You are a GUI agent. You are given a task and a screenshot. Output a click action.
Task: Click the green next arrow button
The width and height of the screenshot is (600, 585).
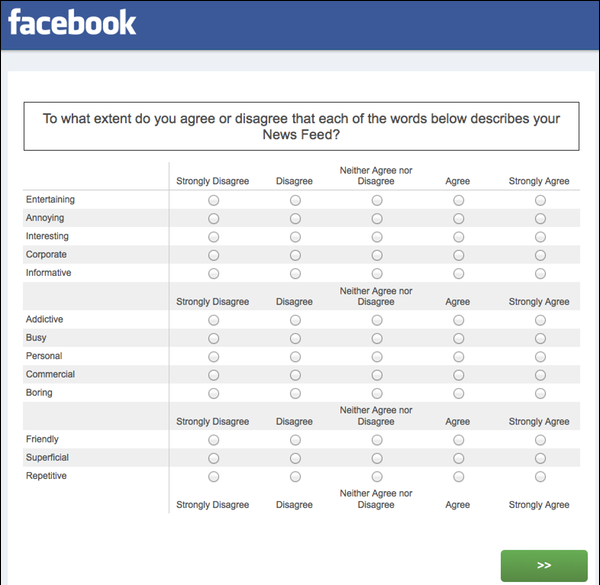(544, 565)
